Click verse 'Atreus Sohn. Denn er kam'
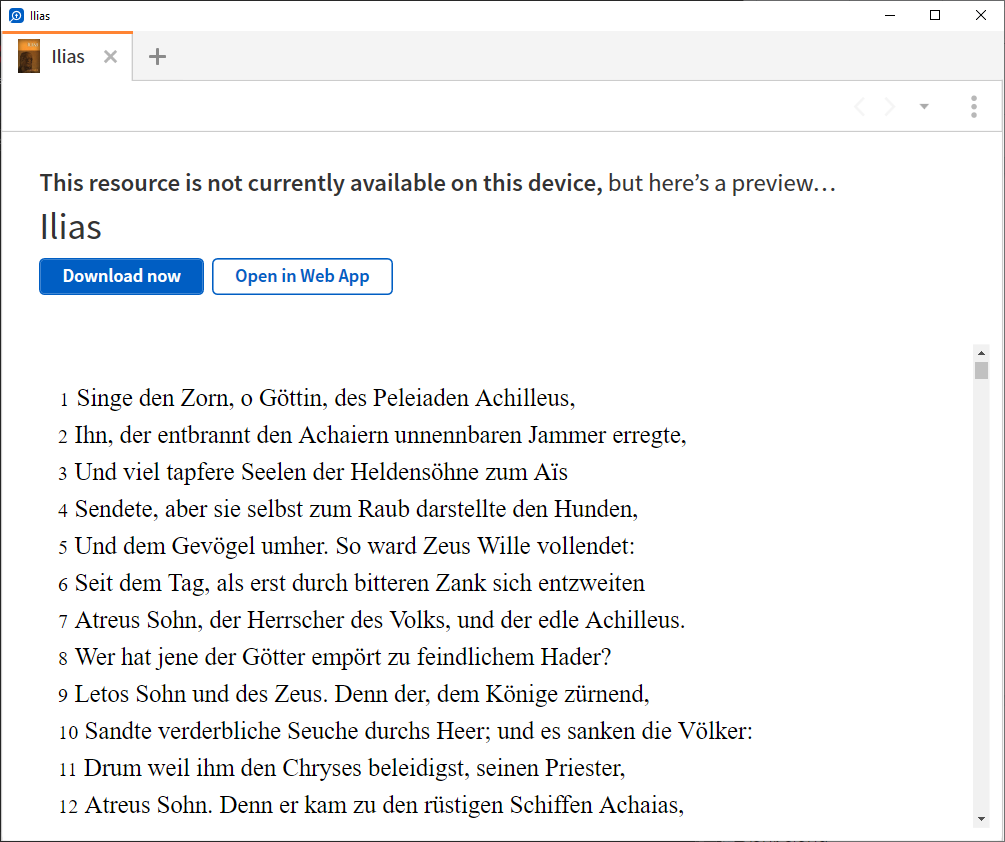Screen dimensions: 1005x842 coord(385,805)
